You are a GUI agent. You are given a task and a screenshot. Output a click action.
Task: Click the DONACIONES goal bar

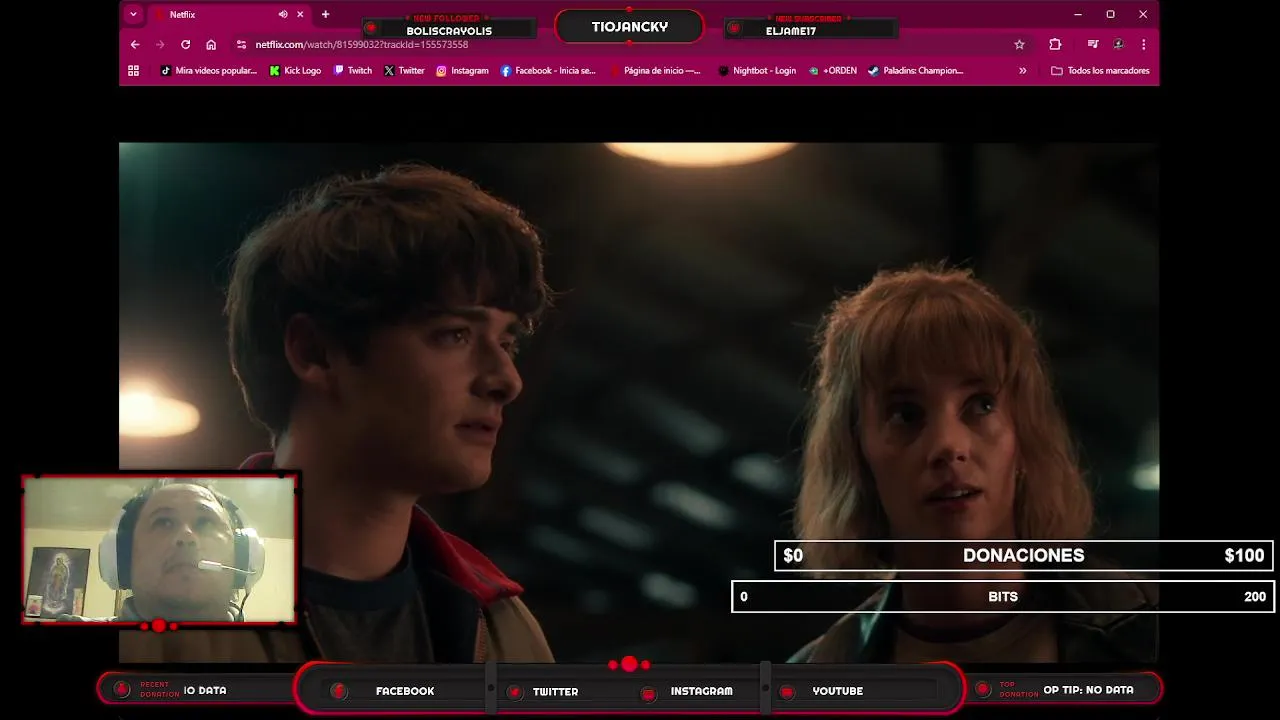[x=1024, y=556]
